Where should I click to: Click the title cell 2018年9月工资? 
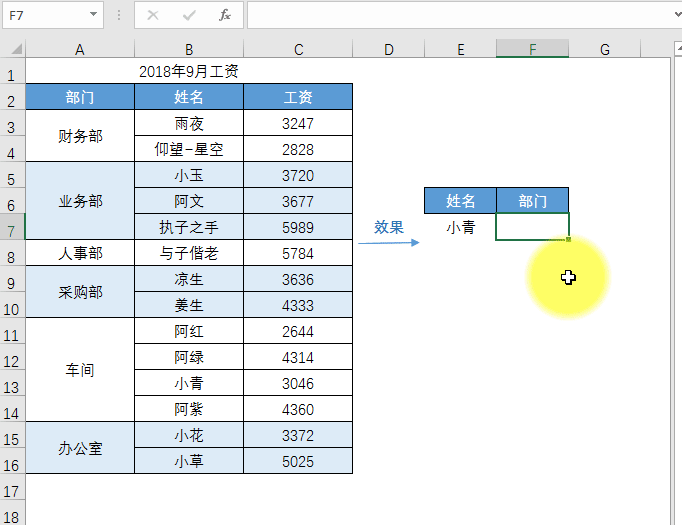click(189, 71)
